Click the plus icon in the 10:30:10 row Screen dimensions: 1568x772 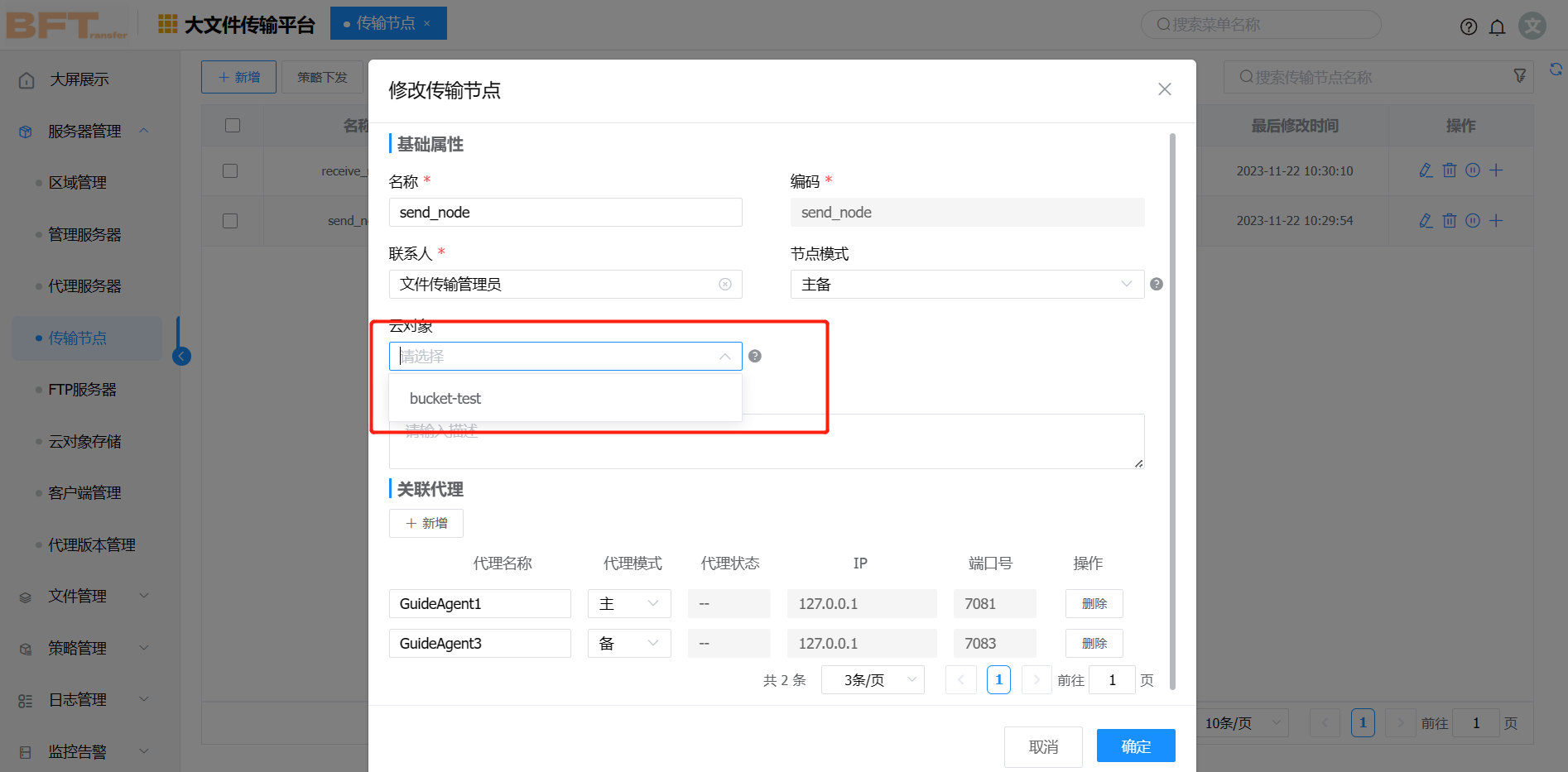coord(1496,170)
